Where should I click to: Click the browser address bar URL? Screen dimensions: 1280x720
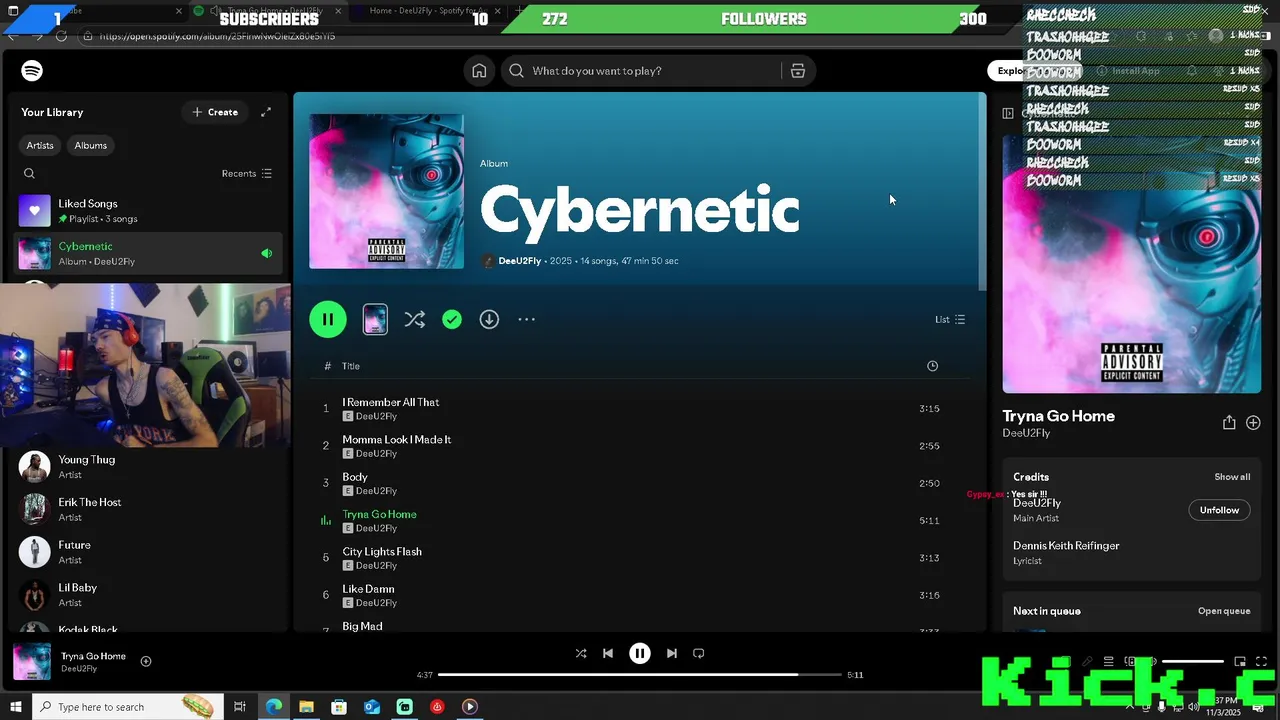click(217, 36)
